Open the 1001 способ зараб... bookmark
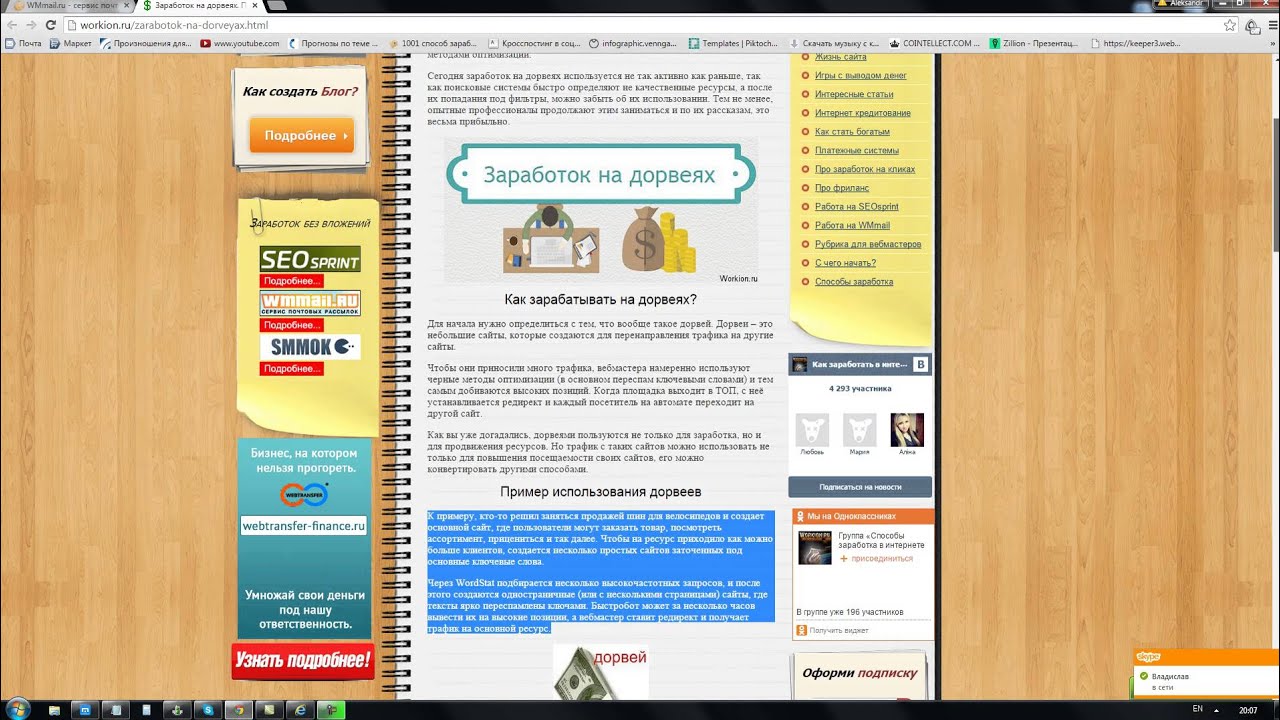The width and height of the screenshot is (1280, 720). click(433, 44)
